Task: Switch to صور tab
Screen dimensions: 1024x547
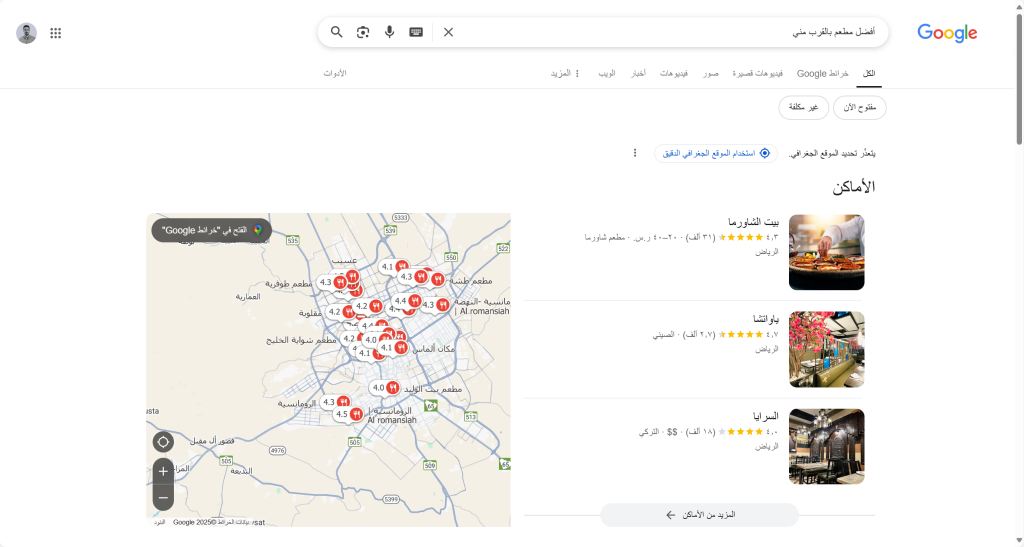Action: [711, 74]
